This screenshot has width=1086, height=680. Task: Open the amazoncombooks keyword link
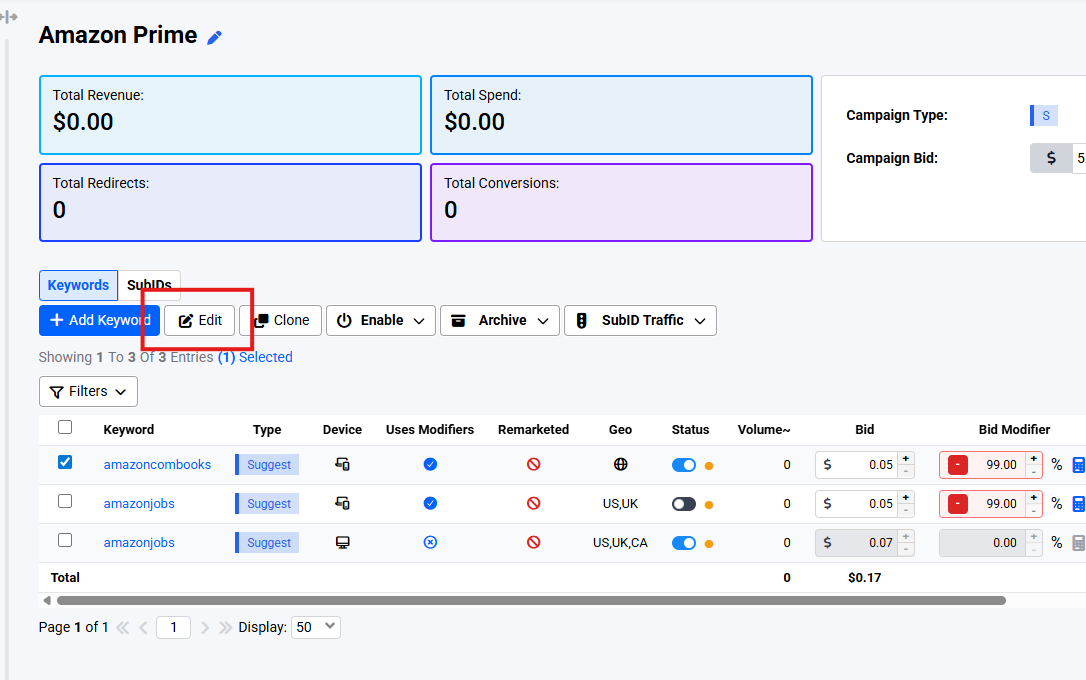[157, 465]
